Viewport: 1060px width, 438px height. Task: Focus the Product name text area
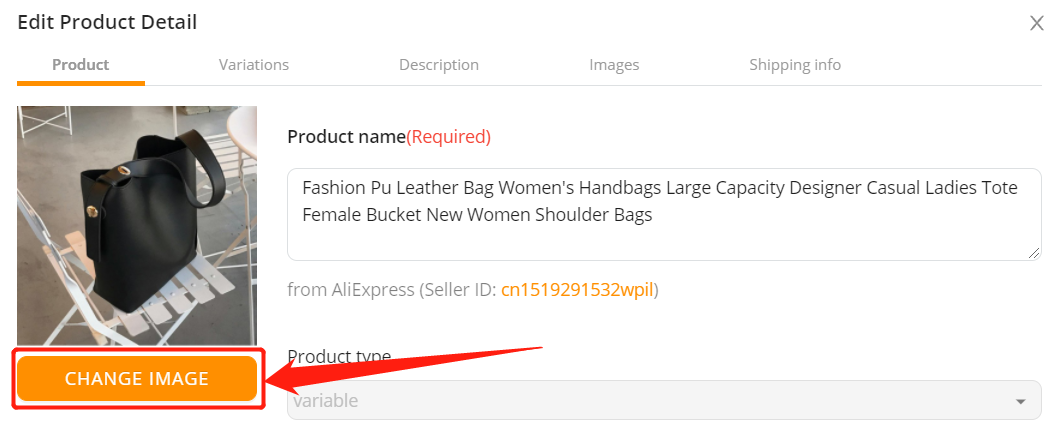pos(664,214)
